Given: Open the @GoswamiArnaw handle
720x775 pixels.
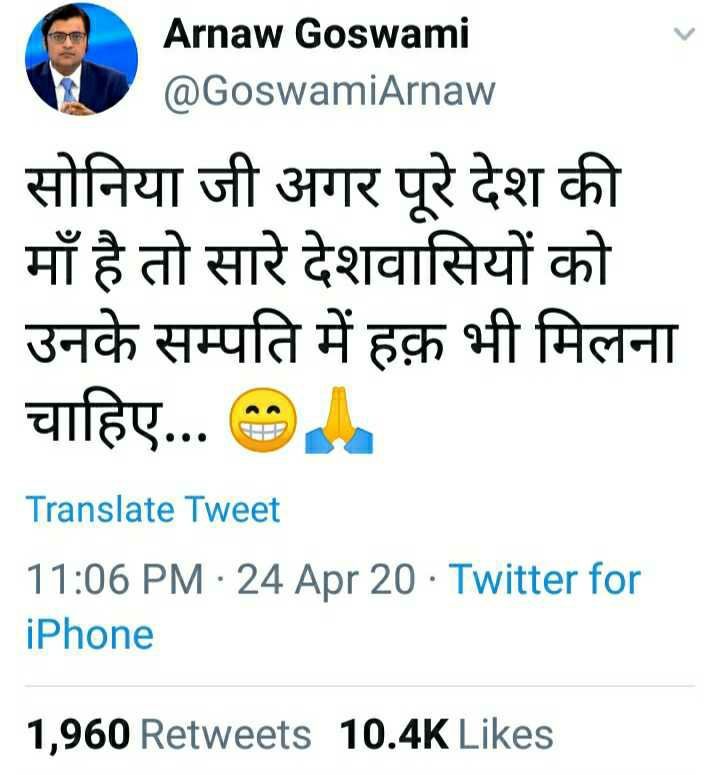Looking at the screenshot, I should click(x=329, y=91).
